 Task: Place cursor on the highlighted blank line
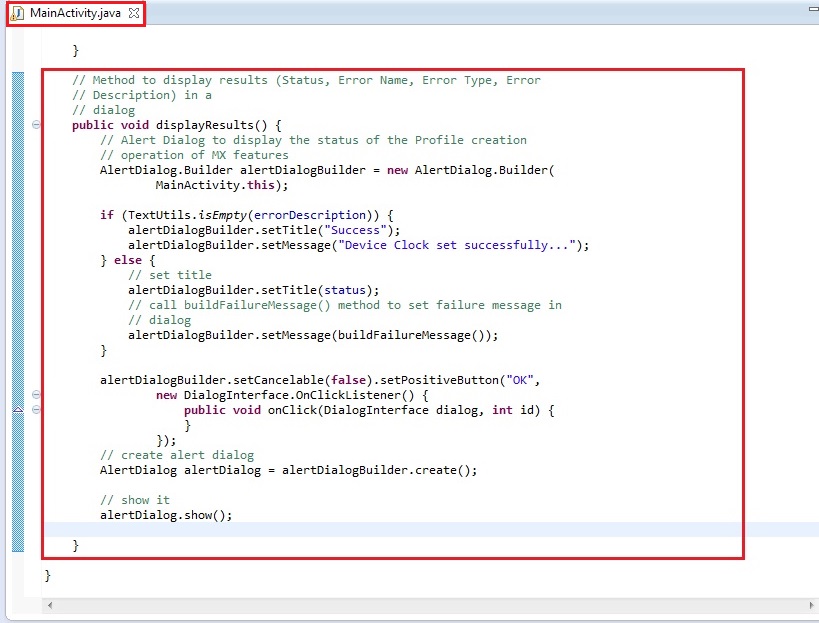400,530
